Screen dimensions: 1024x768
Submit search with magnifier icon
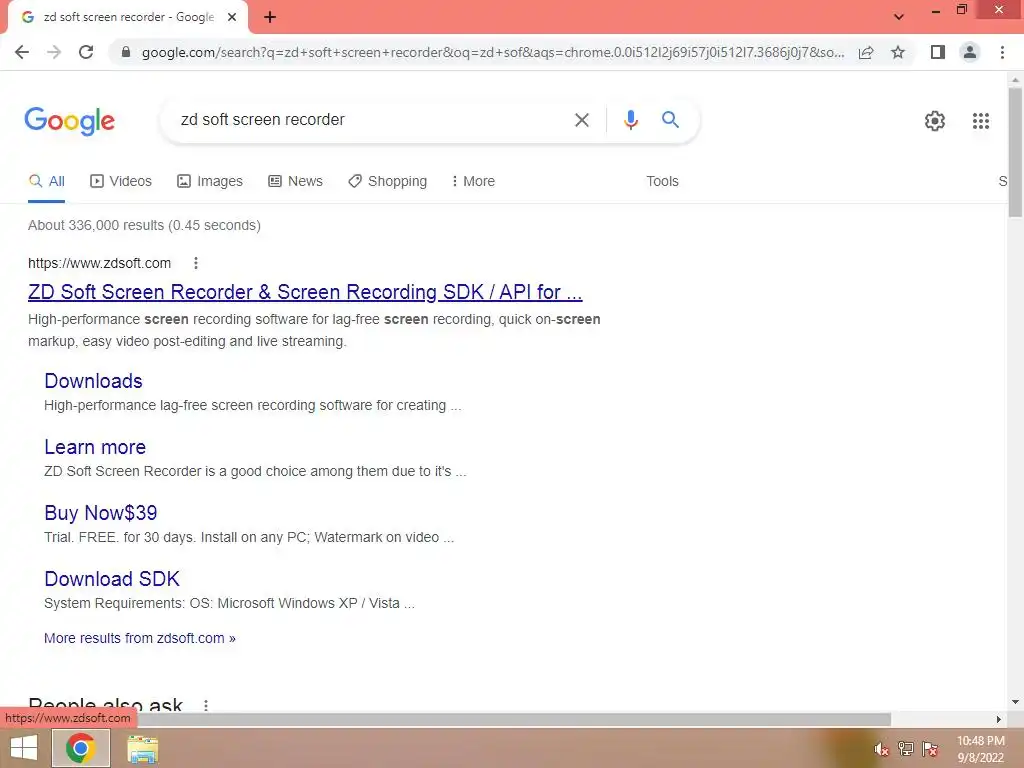(x=670, y=120)
